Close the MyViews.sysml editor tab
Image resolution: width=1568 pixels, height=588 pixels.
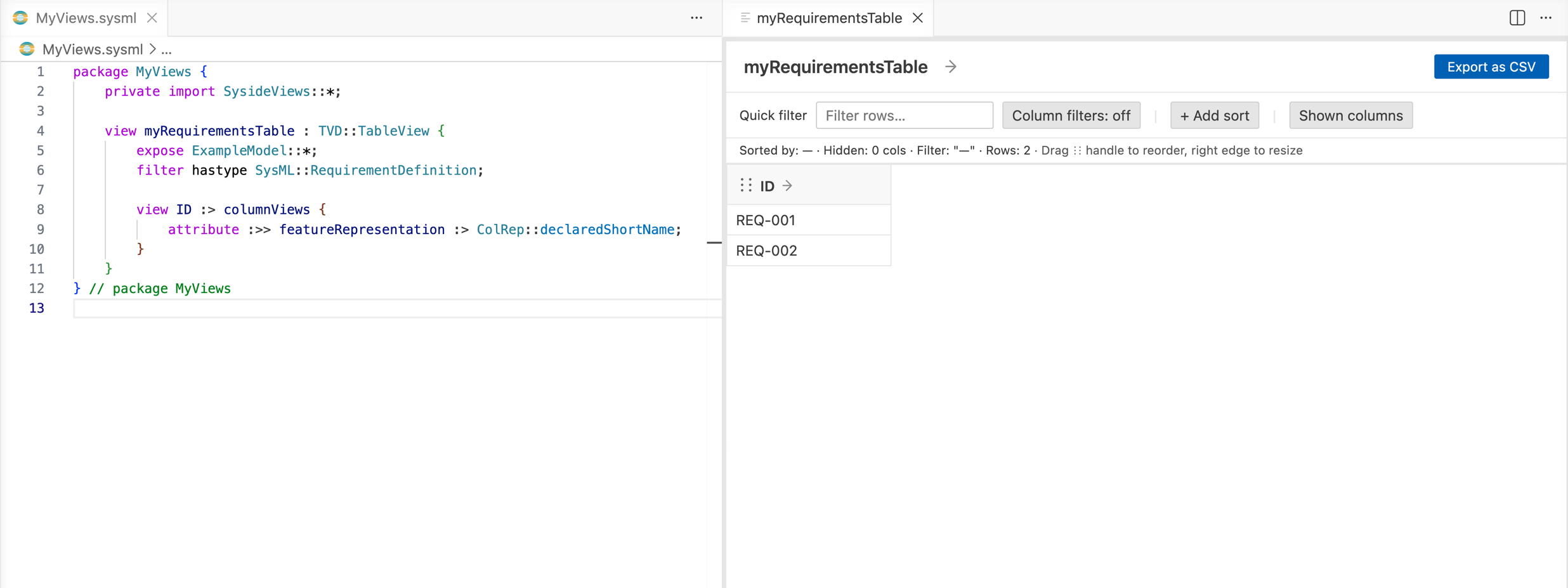click(152, 18)
